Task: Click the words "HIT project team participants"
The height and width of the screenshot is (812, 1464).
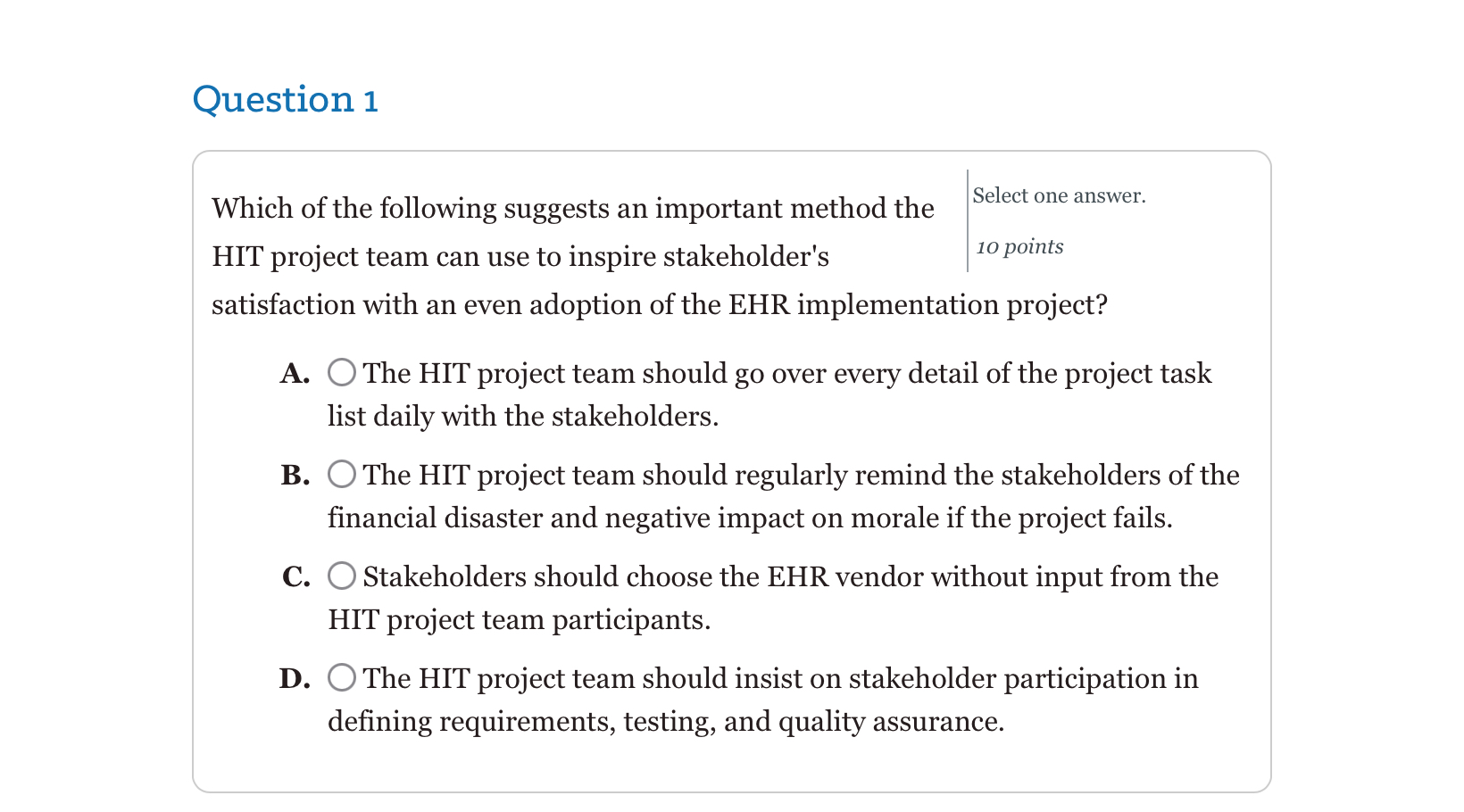Action: (519, 619)
